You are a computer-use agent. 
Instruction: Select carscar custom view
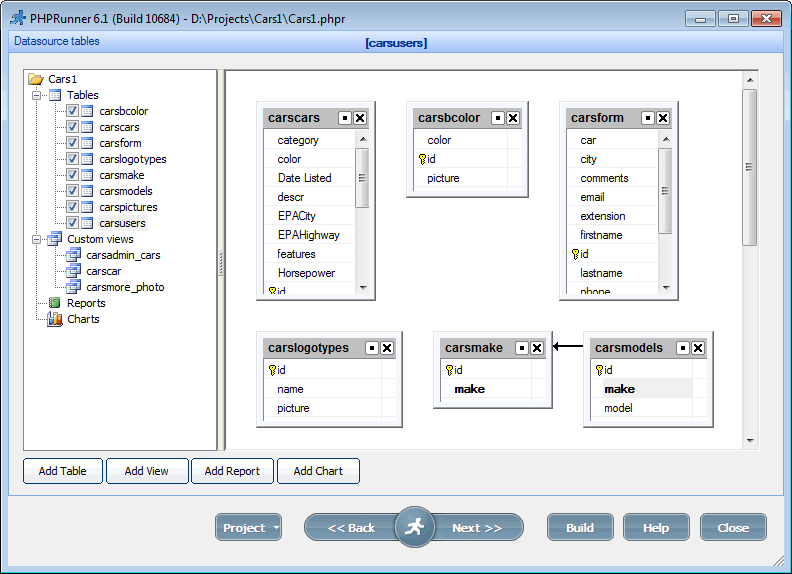click(104, 271)
